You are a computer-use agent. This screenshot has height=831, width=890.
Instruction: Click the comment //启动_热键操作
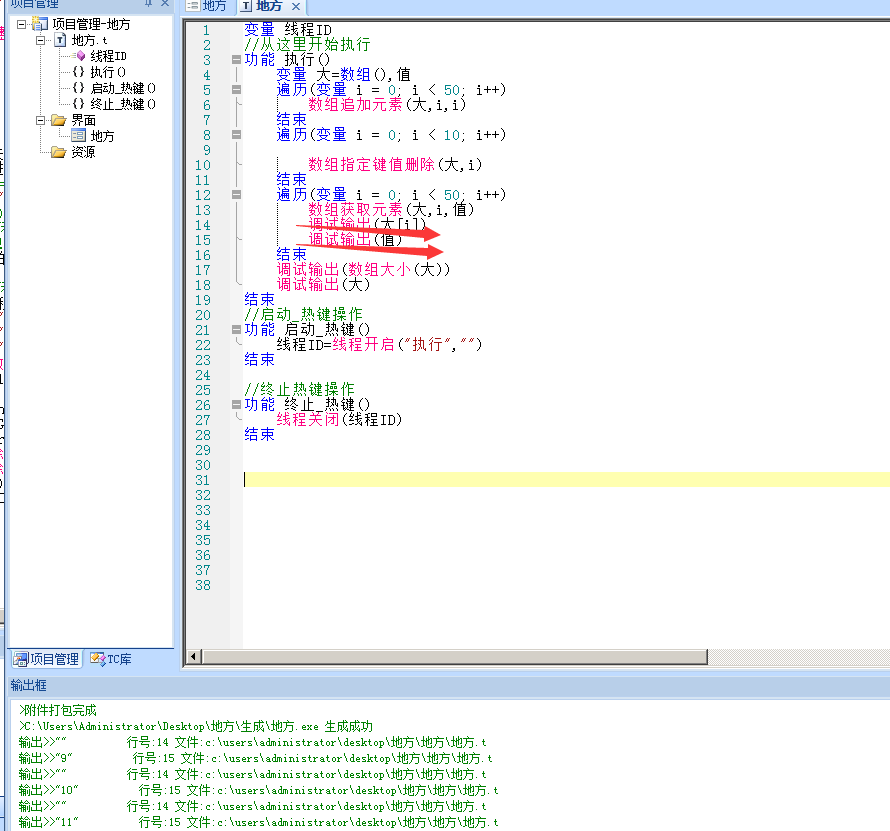pyautogui.click(x=304, y=314)
